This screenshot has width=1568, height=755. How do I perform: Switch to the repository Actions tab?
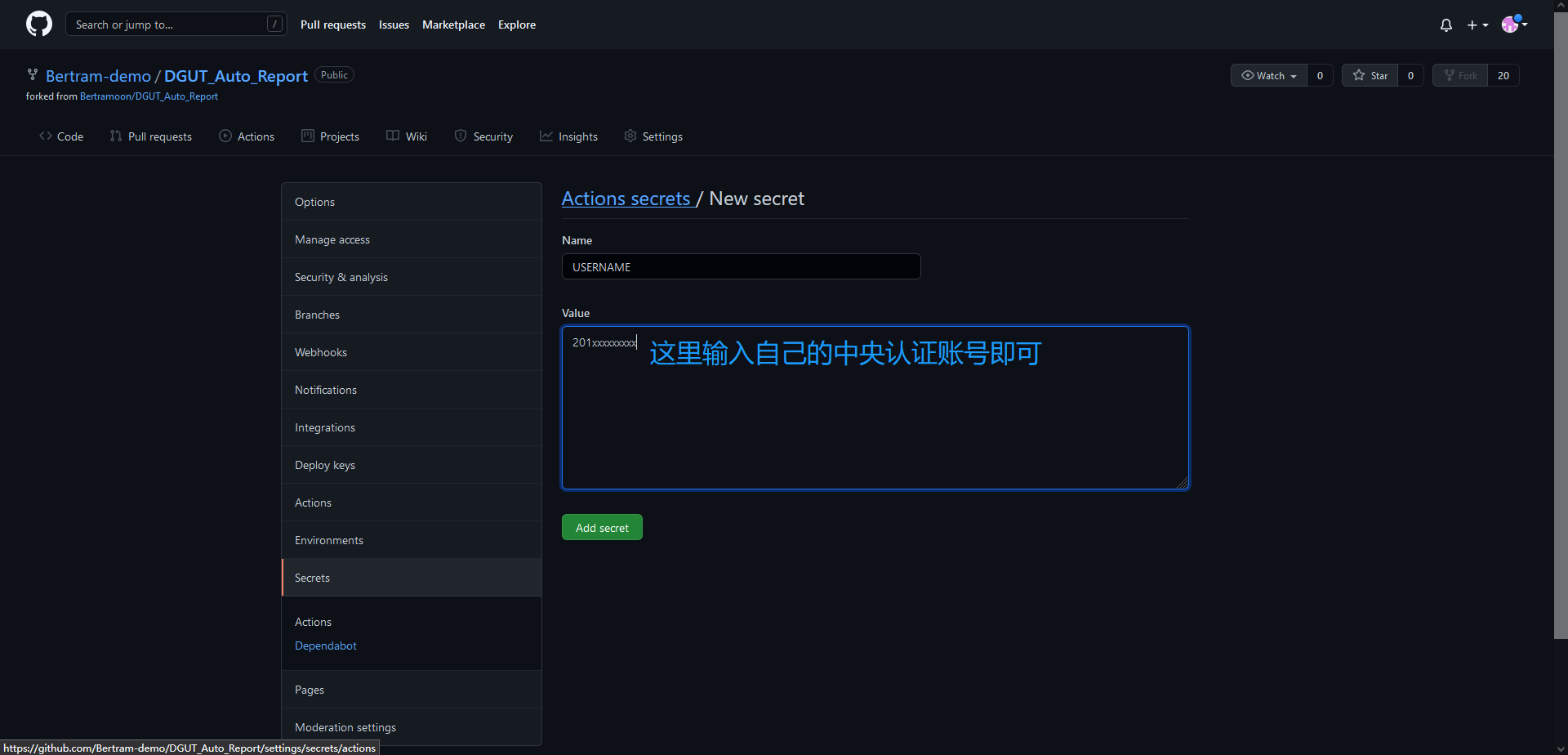click(x=247, y=136)
